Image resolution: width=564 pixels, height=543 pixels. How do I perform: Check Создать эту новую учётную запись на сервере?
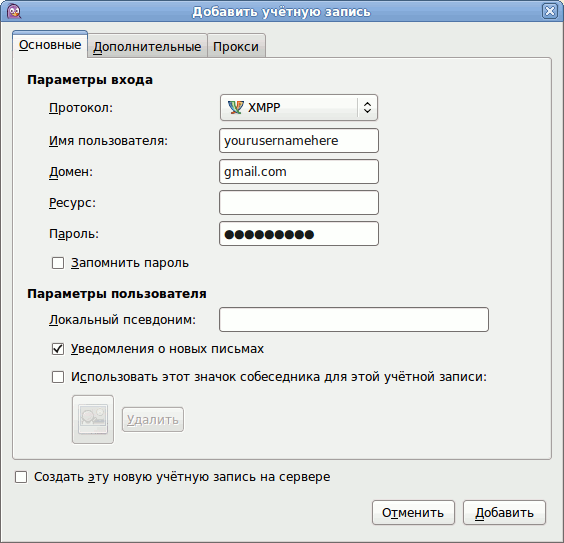[21, 477]
